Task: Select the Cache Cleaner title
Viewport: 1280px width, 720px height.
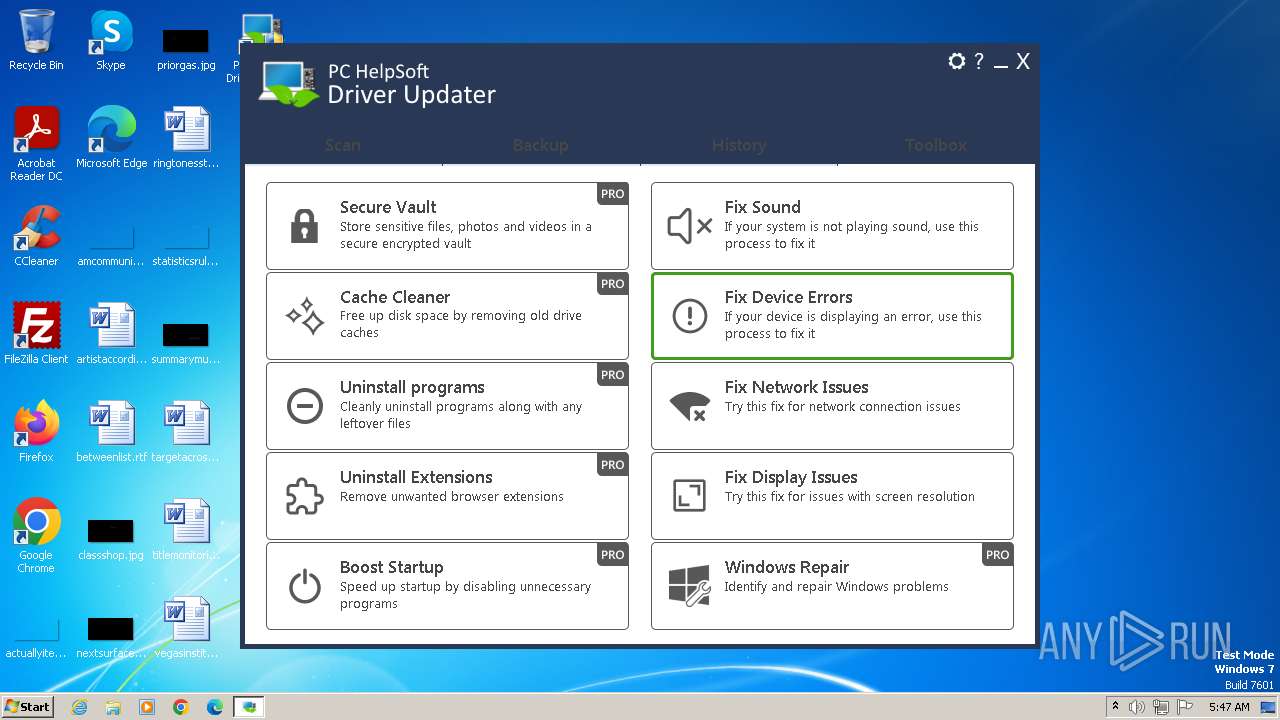Action: (x=395, y=297)
